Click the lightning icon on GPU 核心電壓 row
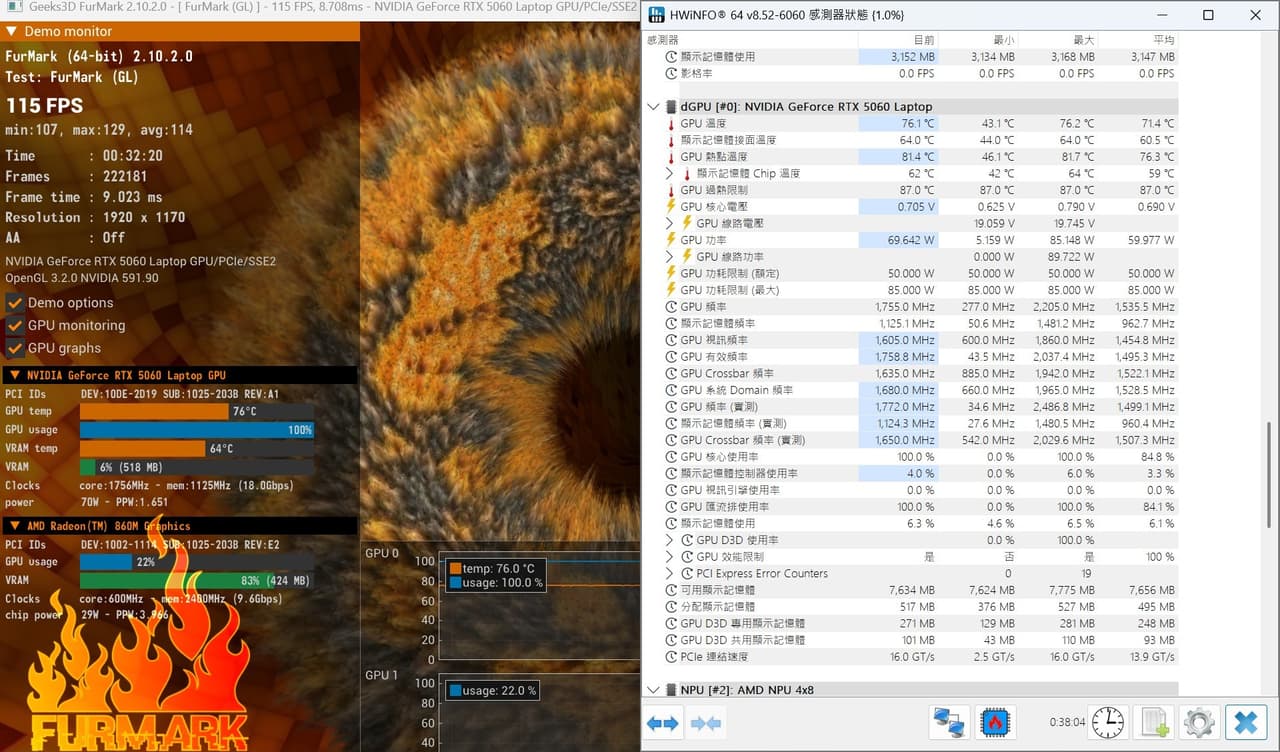The height and width of the screenshot is (752, 1280). tap(672, 207)
